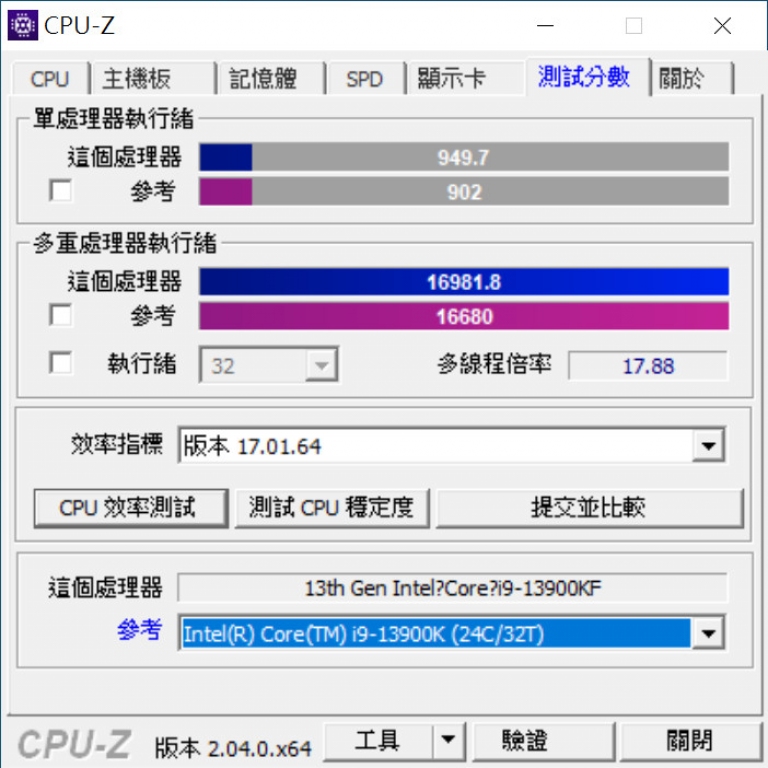Click the multi-thread score bar 16981.8
768x768 pixels.
[463, 282]
